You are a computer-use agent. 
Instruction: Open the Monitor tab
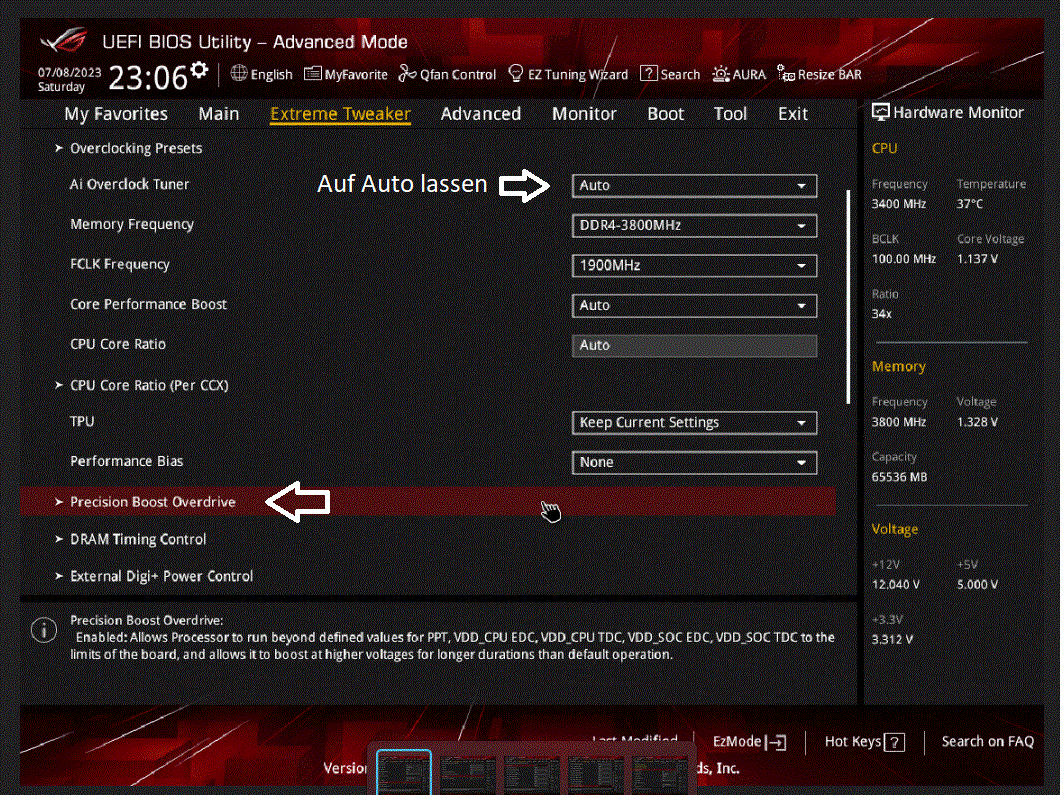[584, 114]
